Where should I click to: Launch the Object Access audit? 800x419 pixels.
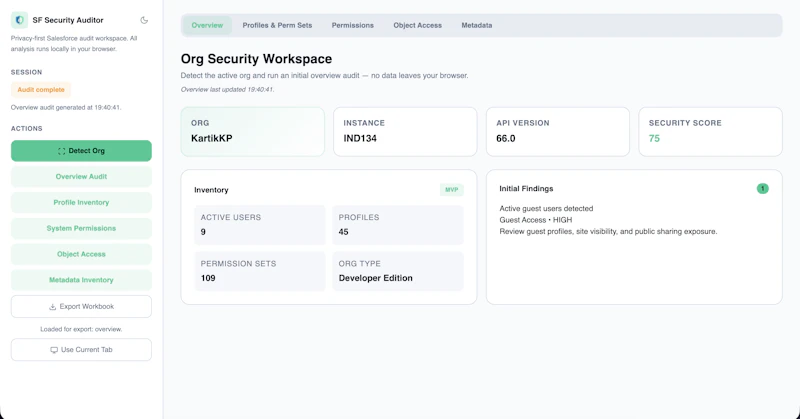[81, 254]
